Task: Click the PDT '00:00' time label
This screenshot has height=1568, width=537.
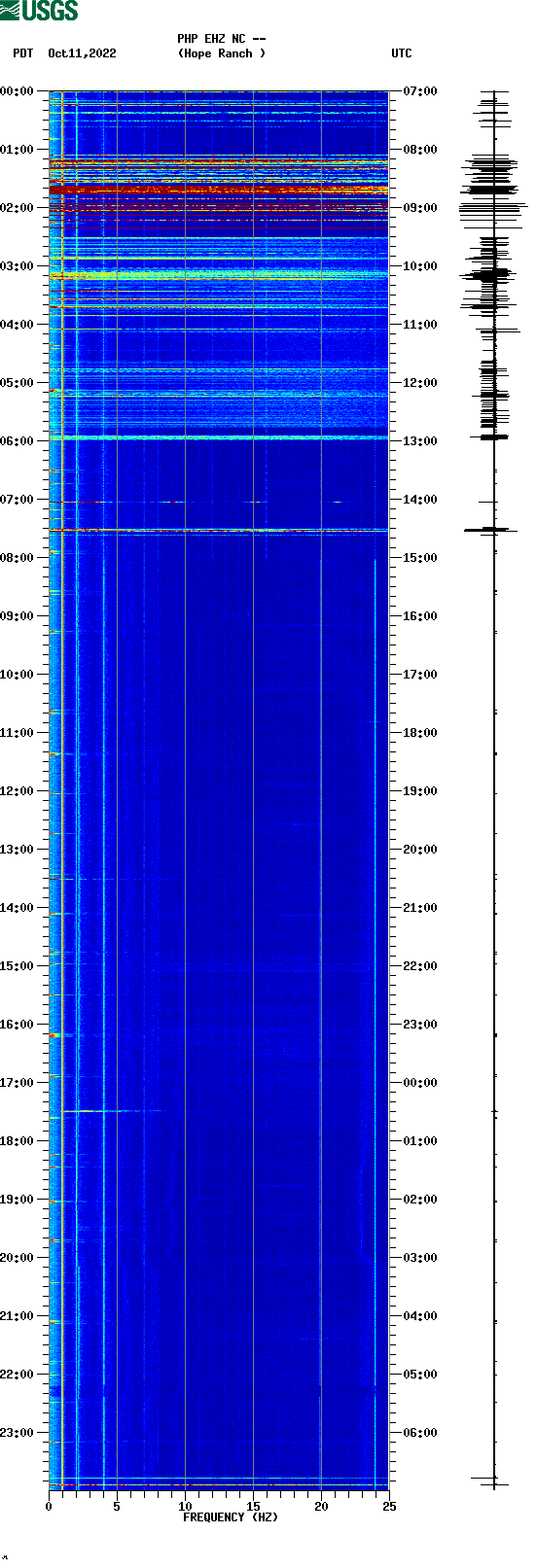Action: click(x=17, y=91)
